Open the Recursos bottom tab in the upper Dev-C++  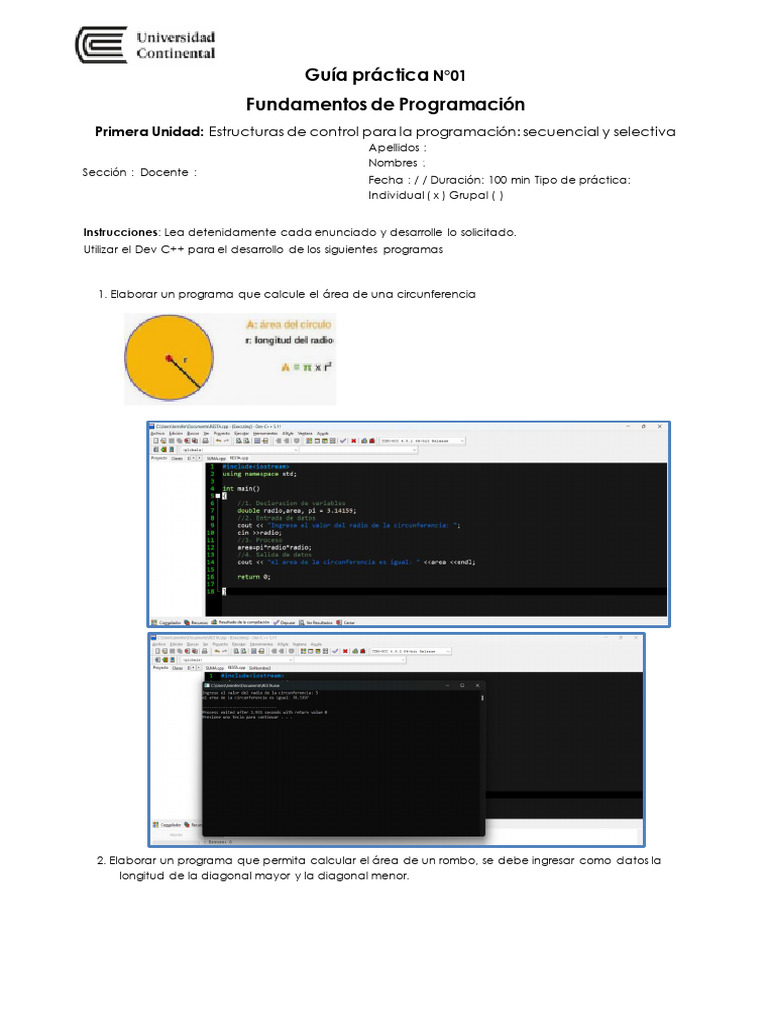(198, 622)
